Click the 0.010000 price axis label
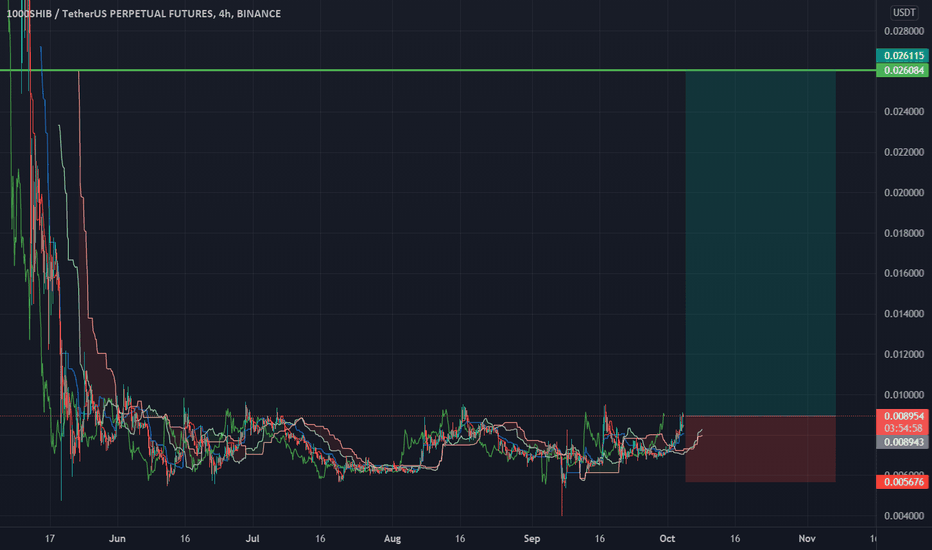This screenshot has height=550, width=932. coord(903,394)
